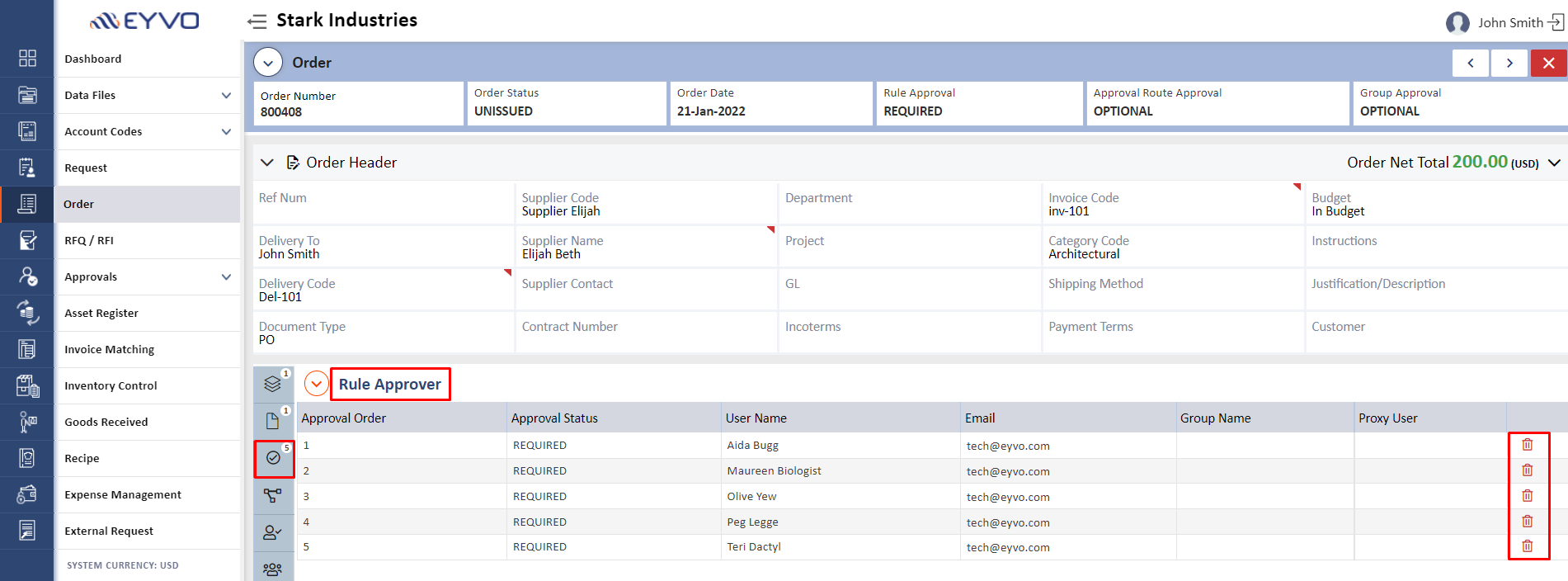Click the John Smith user avatar
The image size is (1568, 581).
[1457, 22]
